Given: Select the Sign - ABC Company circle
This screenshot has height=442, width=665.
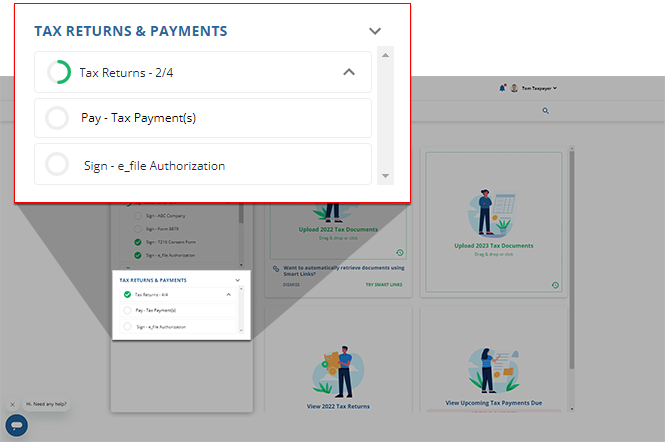Looking at the screenshot, I should pyautogui.click(x=137, y=215).
